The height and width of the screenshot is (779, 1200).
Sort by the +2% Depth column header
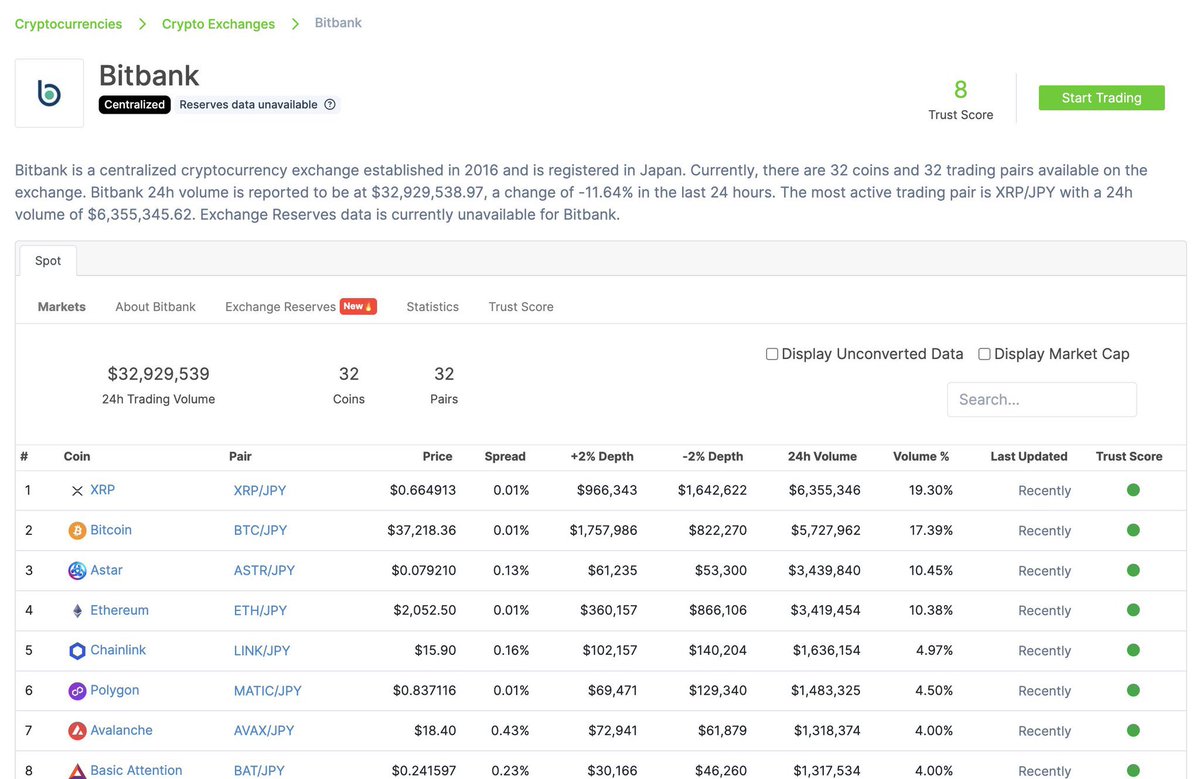pos(602,456)
